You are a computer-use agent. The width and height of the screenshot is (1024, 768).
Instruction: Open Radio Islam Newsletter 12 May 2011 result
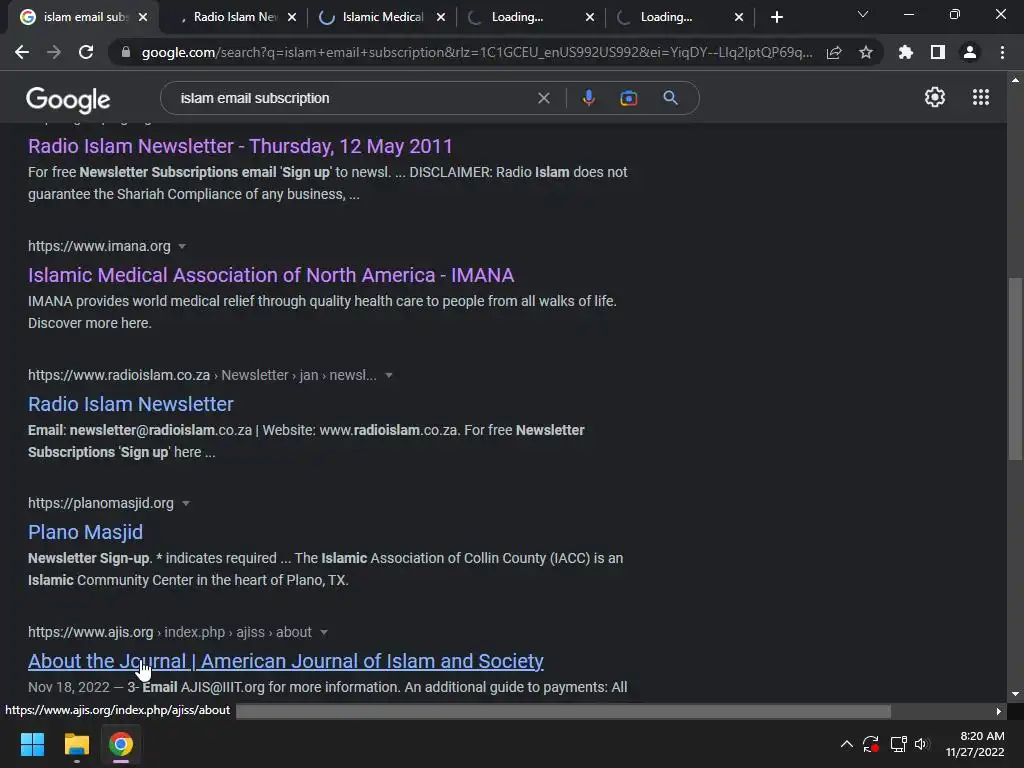pyautogui.click(x=240, y=146)
